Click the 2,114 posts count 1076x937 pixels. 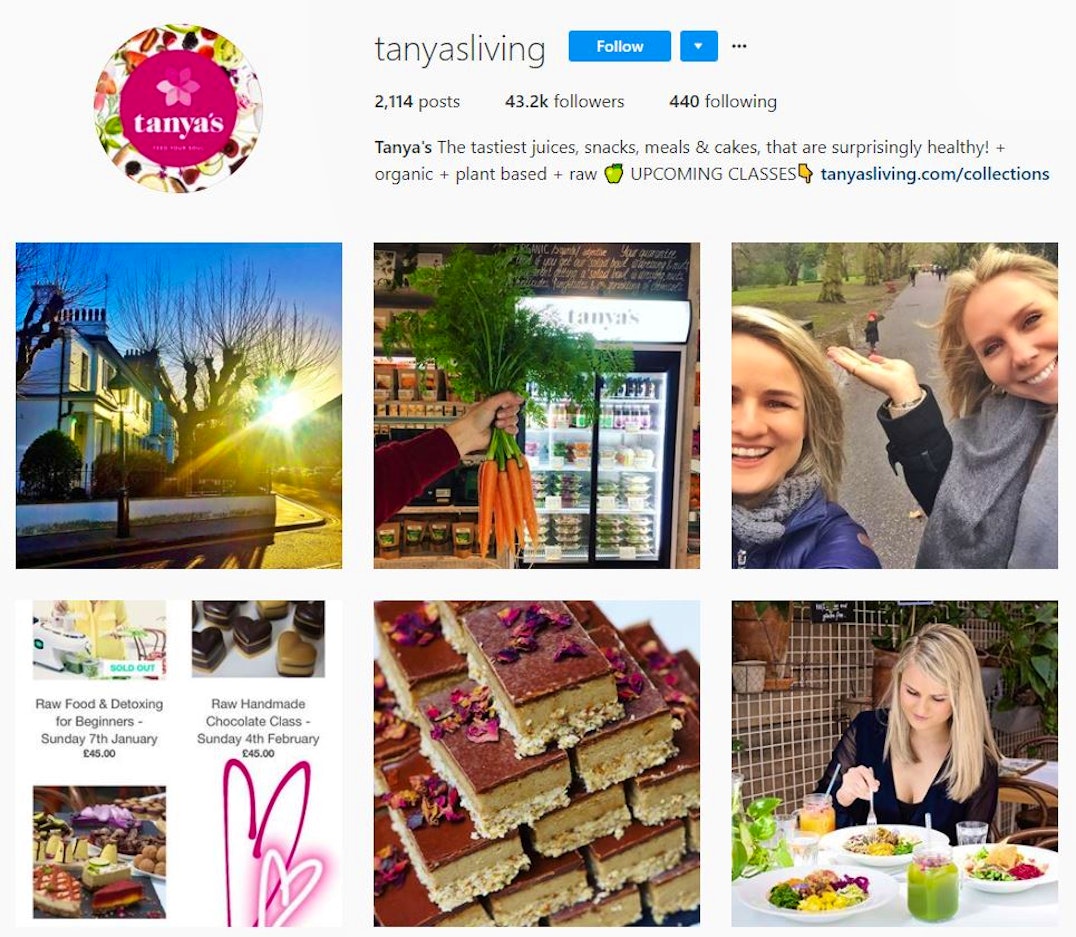(417, 102)
